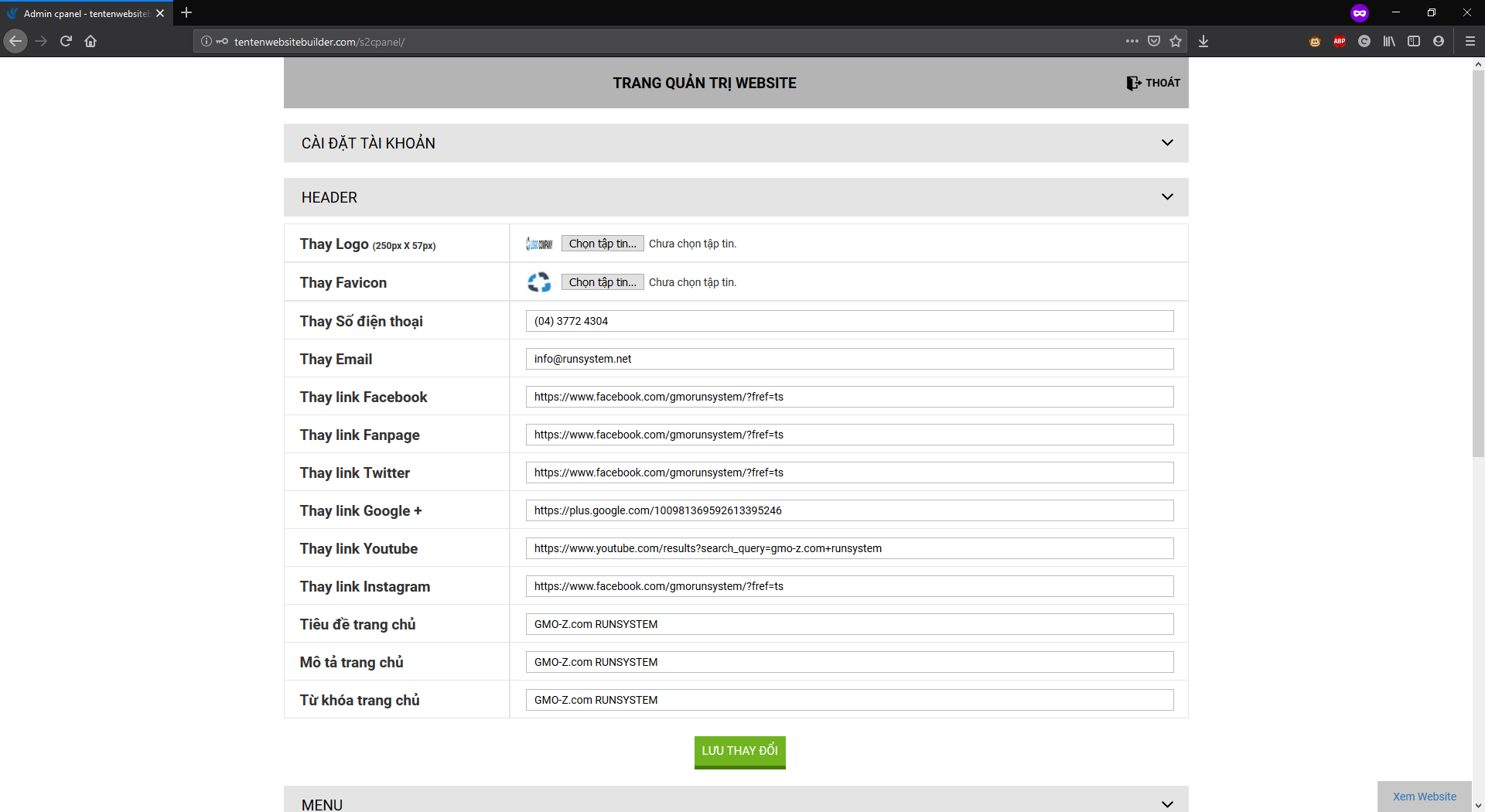Click the browser Forward arrow

click(41, 41)
